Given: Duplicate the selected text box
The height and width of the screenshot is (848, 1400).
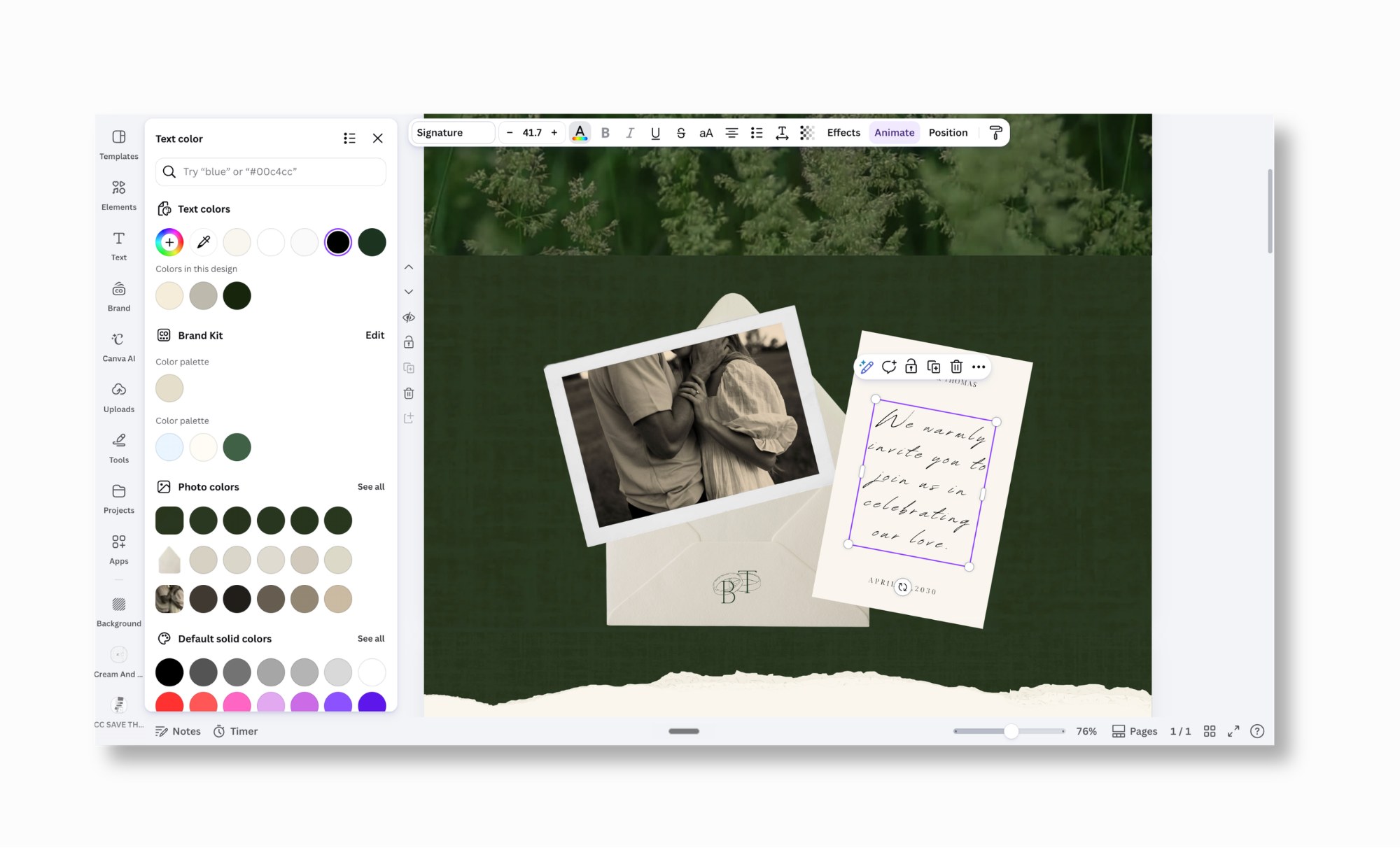Looking at the screenshot, I should pos(934,367).
